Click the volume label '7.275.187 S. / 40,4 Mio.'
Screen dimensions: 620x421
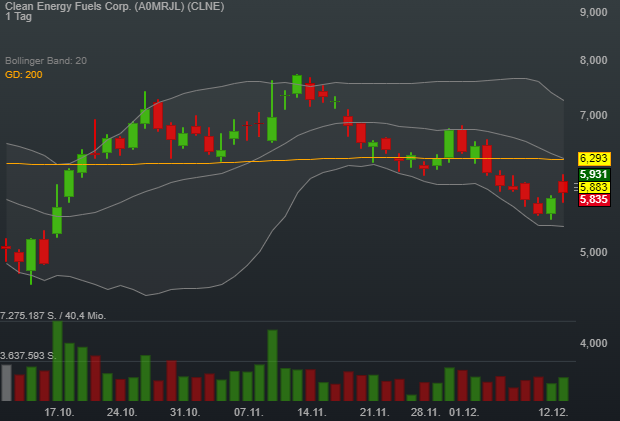point(53,315)
